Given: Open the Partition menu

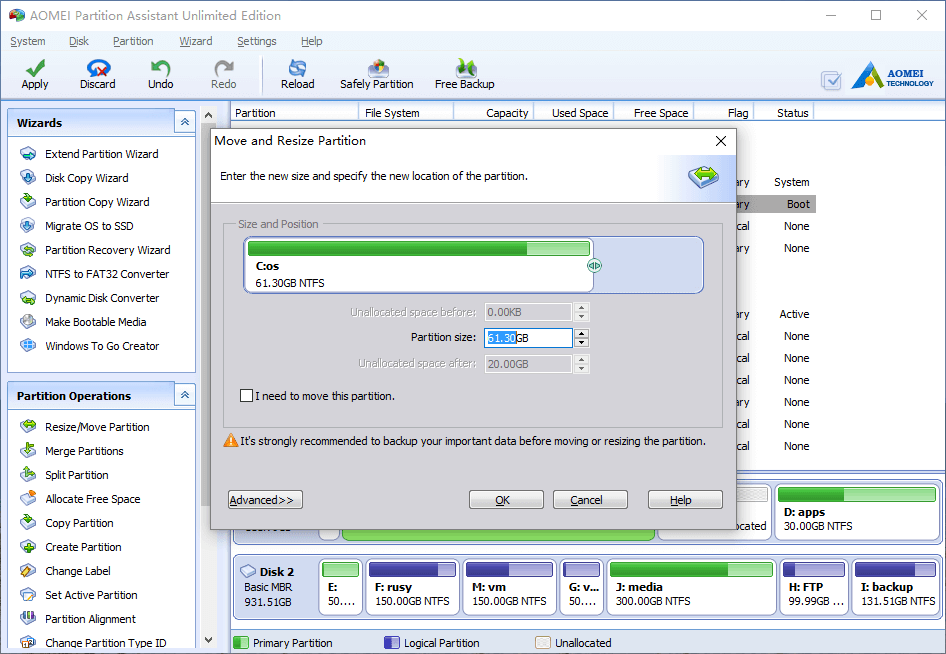Looking at the screenshot, I should 133,41.
